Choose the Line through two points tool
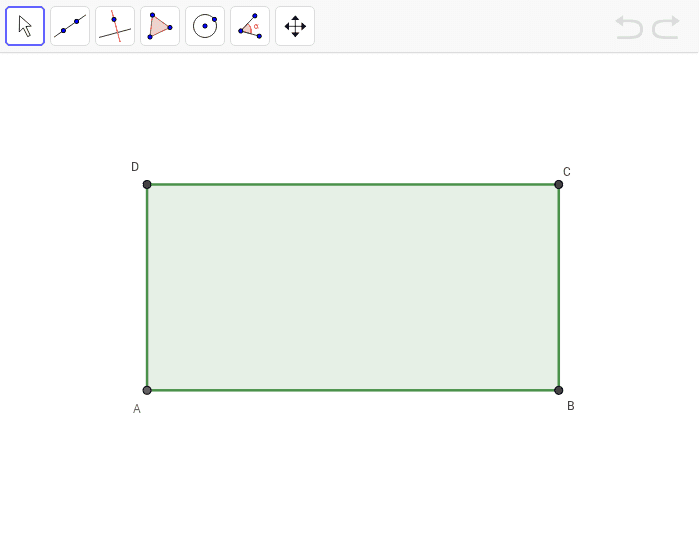The height and width of the screenshot is (550, 700). [70, 26]
